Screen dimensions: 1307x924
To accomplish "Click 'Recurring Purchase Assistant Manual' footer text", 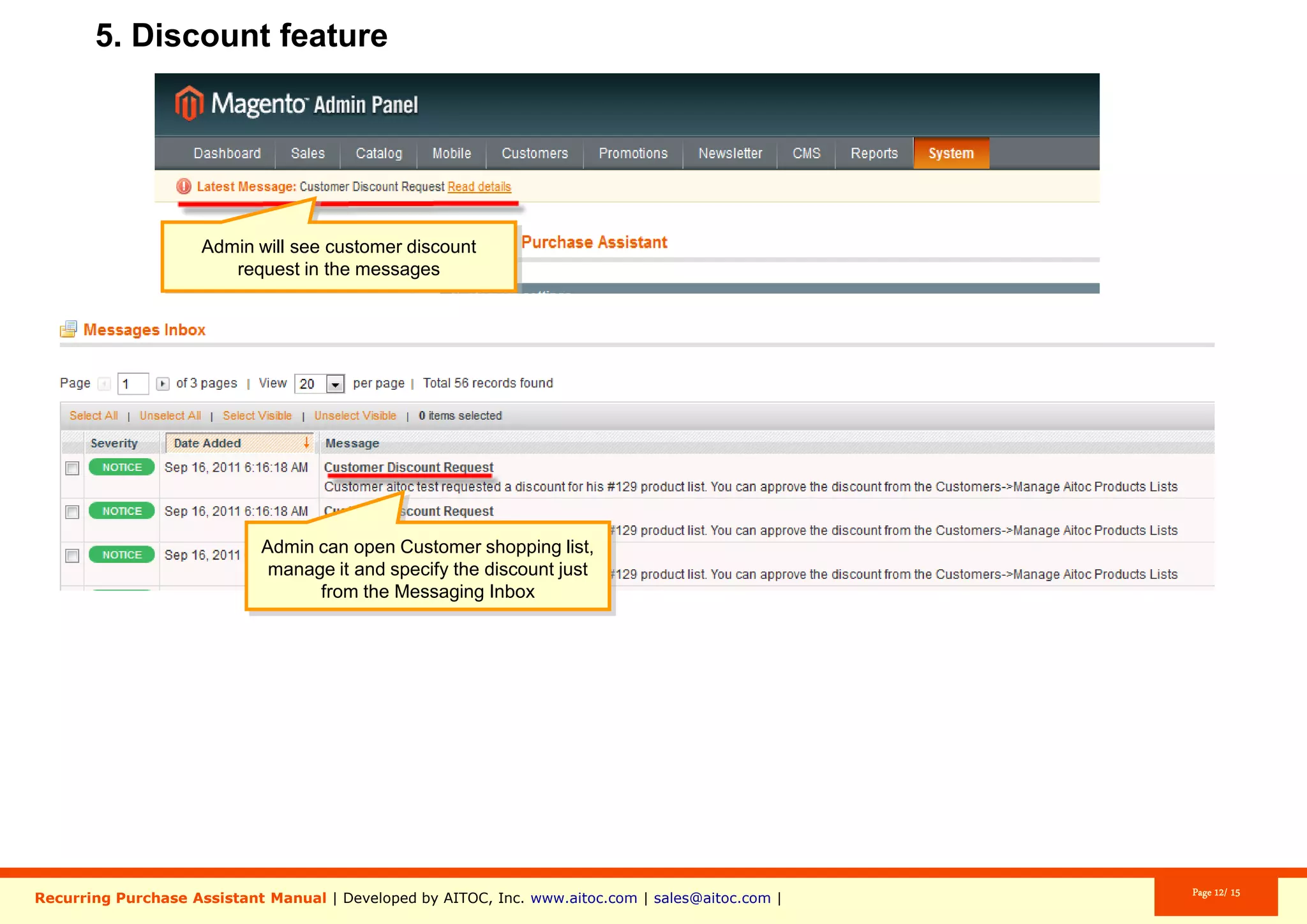I will 181,898.
